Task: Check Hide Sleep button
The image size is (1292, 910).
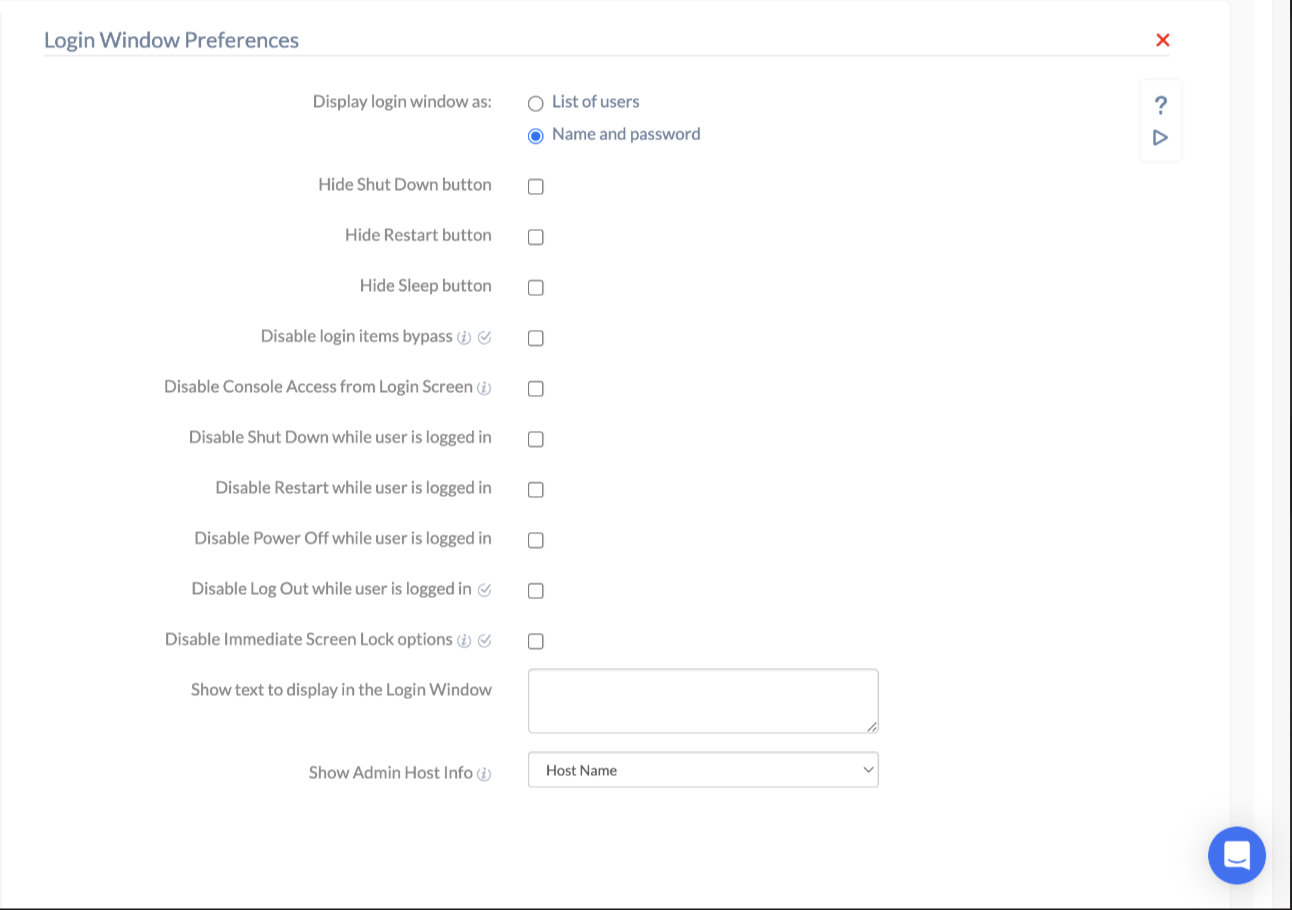Action: coord(535,287)
